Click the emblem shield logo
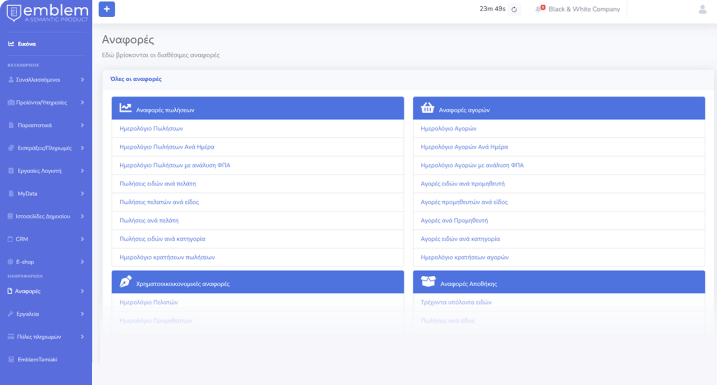717x385 pixels. 14,12
